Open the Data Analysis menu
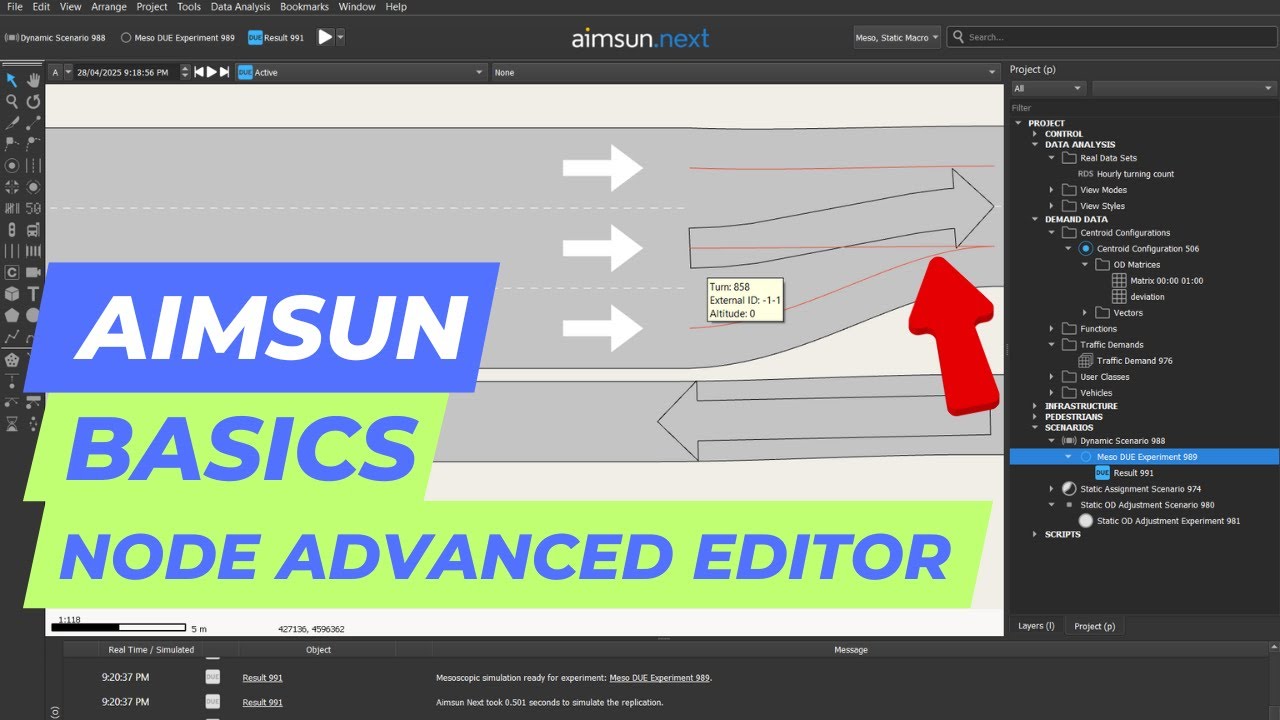 (240, 7)
